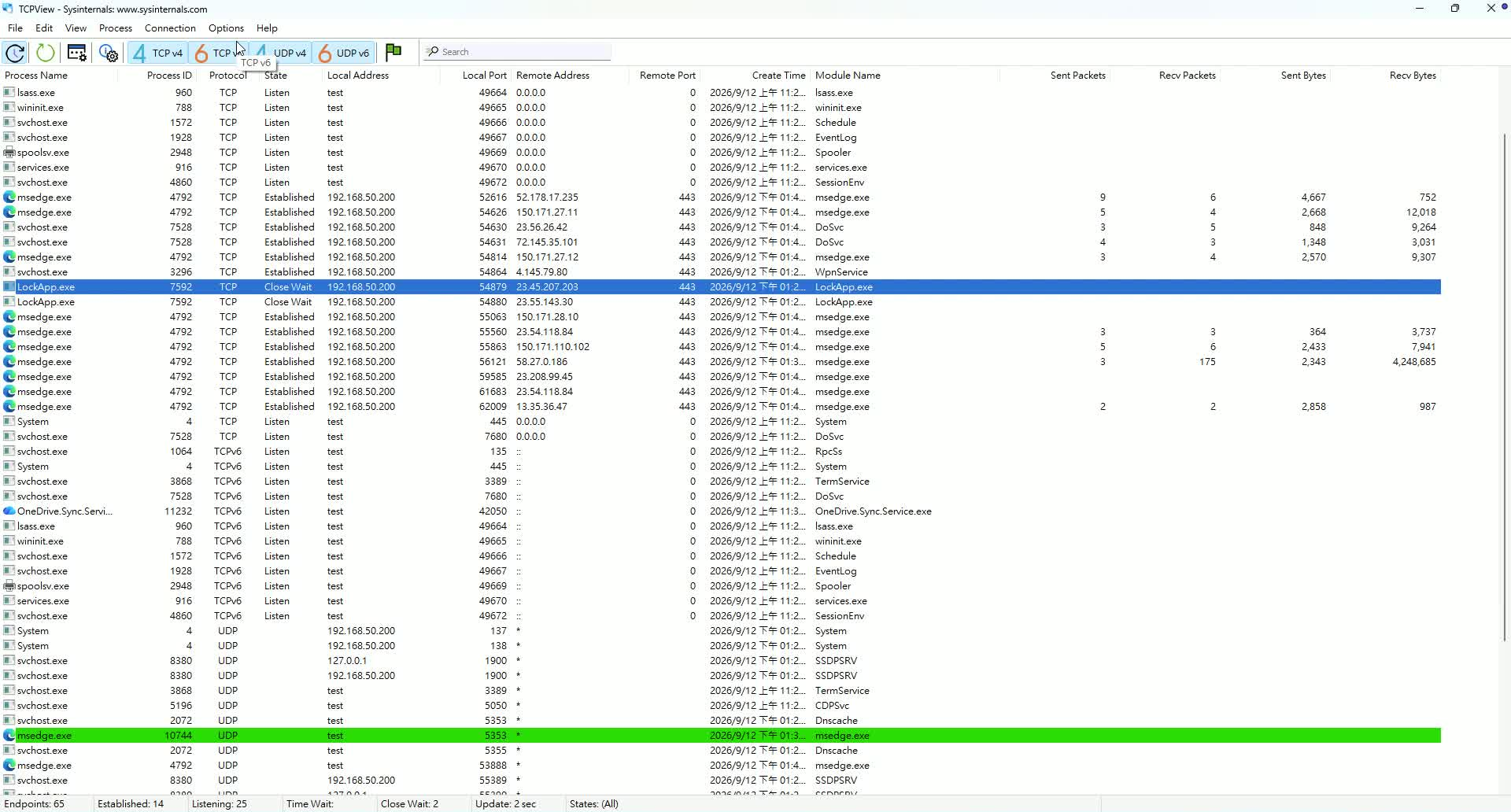Viewport: 1511px width, 812px height.
Task: Click the msedge icon on local port 52616 row
Action: 9,197
